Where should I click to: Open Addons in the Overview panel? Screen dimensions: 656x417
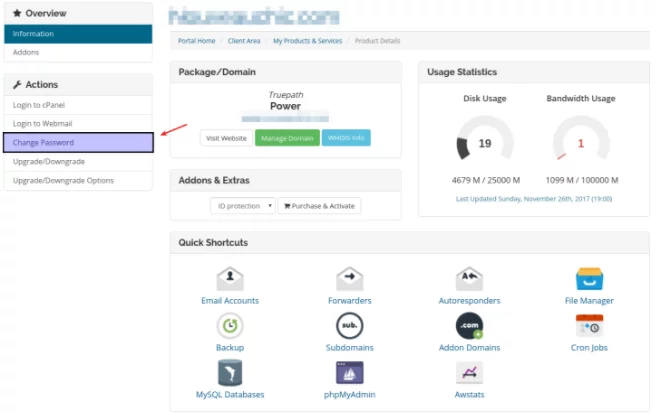78,52
